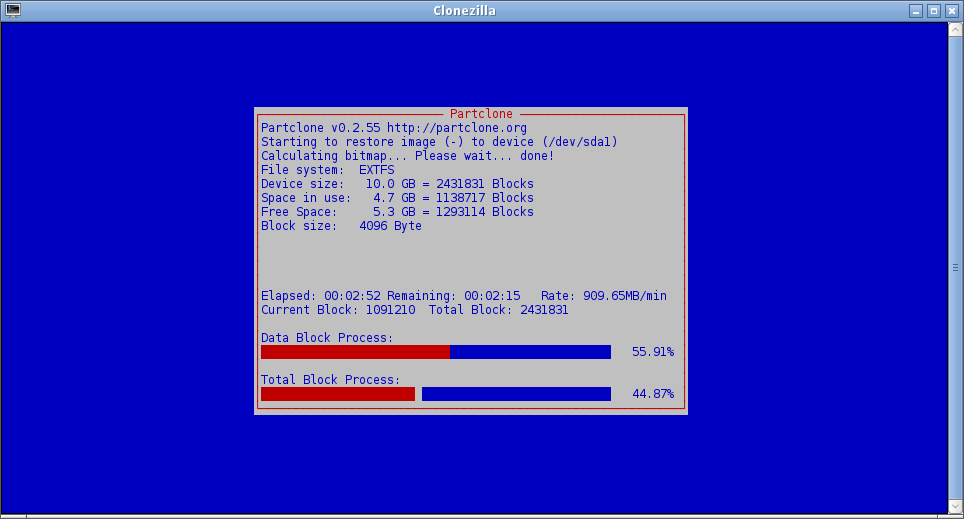This screenshot has width=964, height=519.
Task: Click the red Partclone dialog title
Action: (x=481, y=114)
